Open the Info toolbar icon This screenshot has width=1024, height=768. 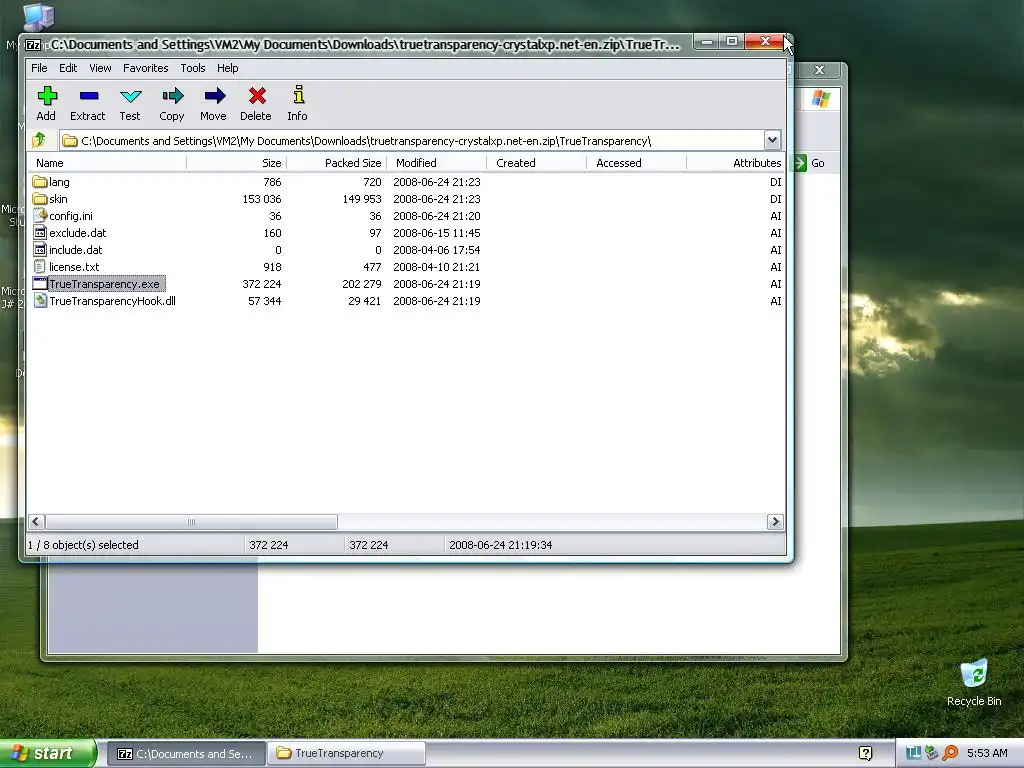point(298,95)
